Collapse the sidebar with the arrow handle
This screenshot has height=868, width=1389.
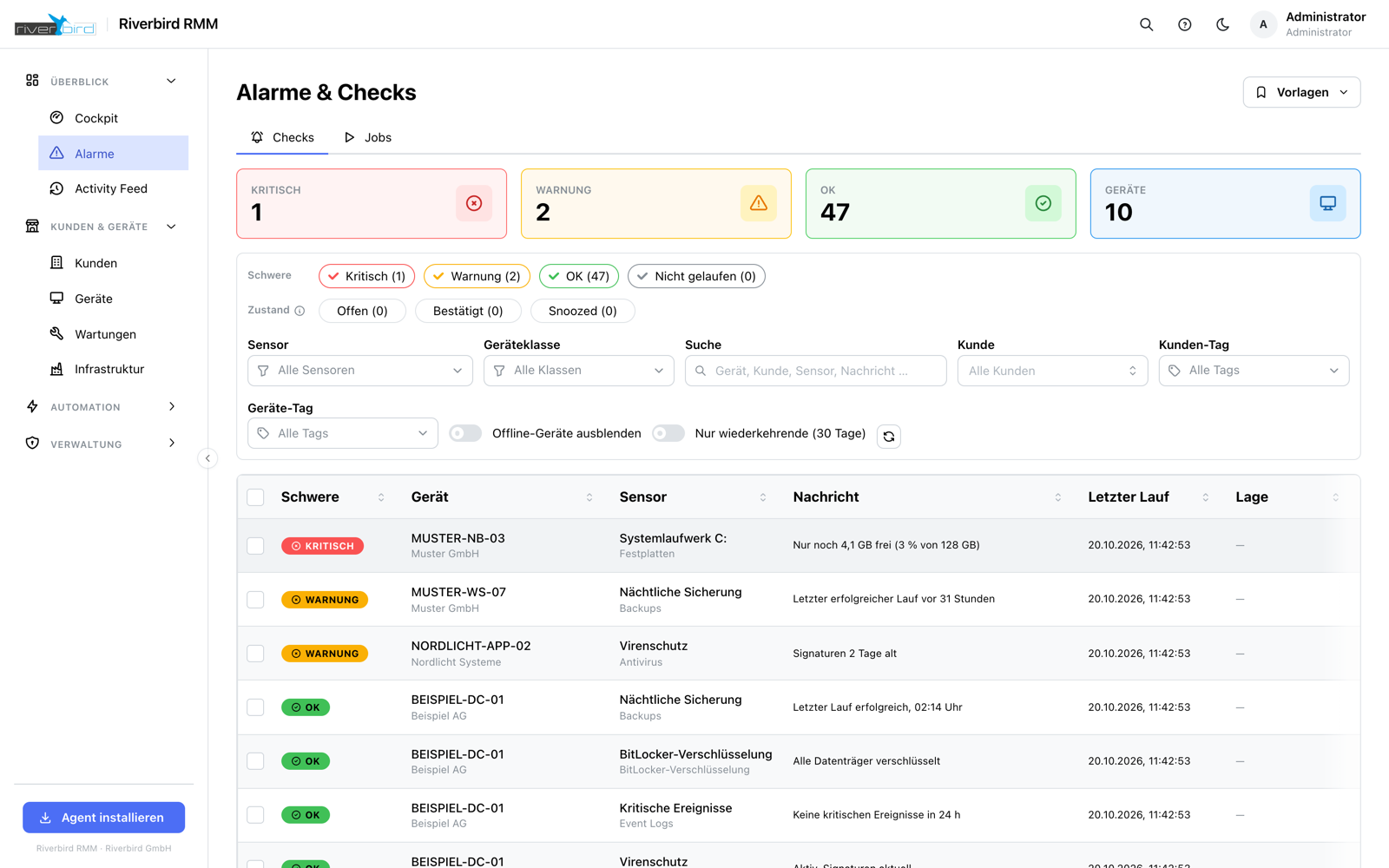point(207,458)
